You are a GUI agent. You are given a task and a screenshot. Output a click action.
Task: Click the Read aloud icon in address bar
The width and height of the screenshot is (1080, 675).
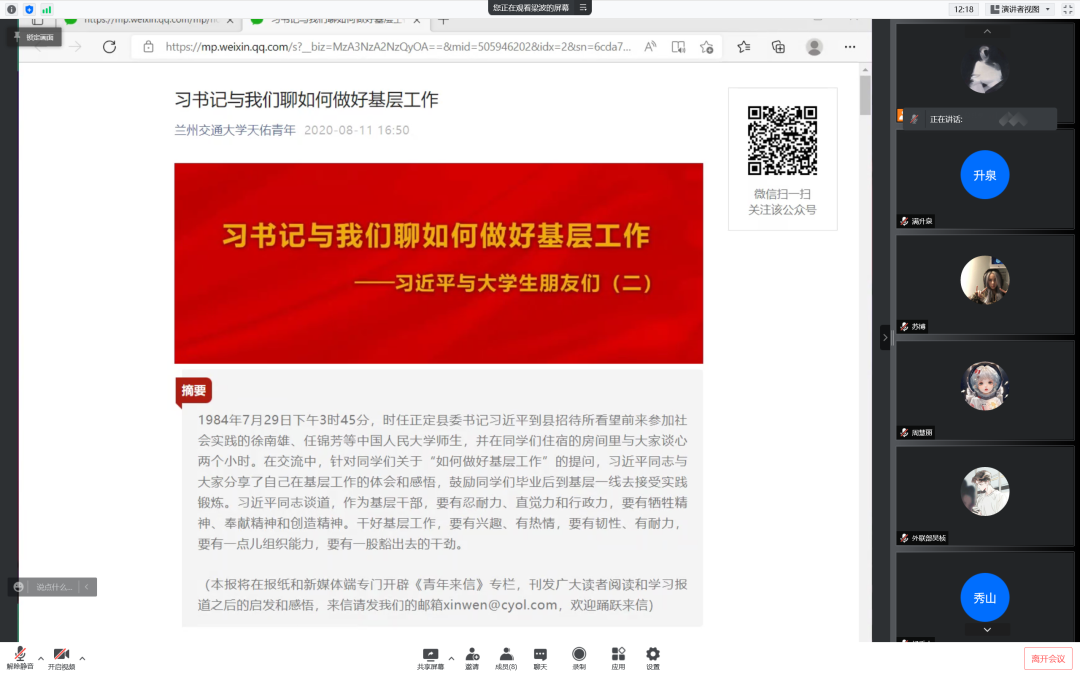tap(650, 47)
